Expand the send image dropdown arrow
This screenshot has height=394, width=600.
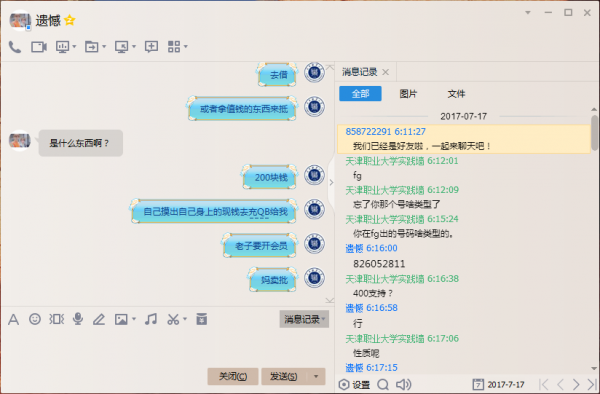(x=134, y=319)
